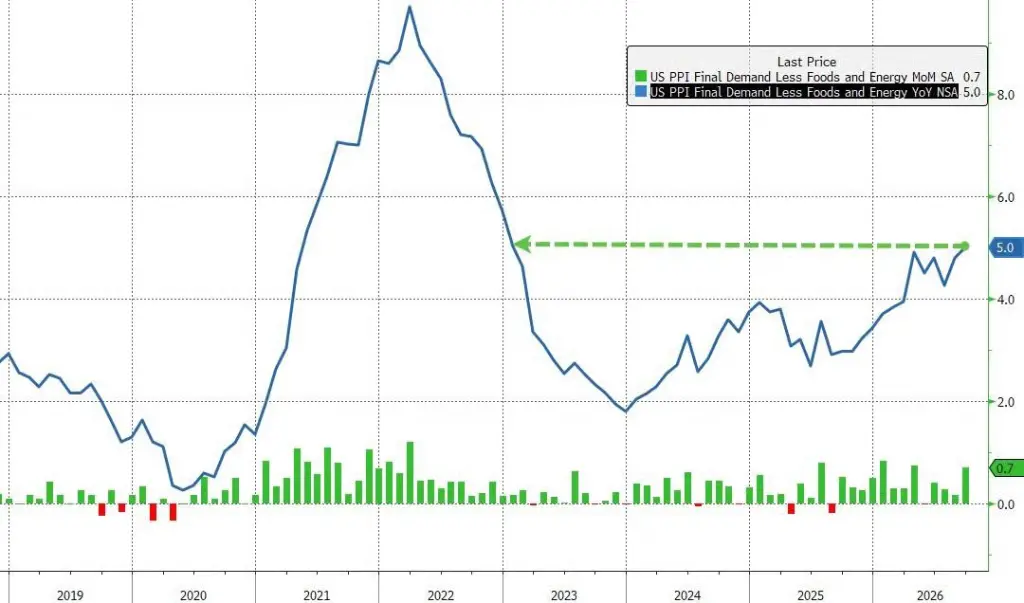The width and height of the screenshot is (1024, 603).
Task: Click the 2019 x-axis label
Action: pos(70,595)
